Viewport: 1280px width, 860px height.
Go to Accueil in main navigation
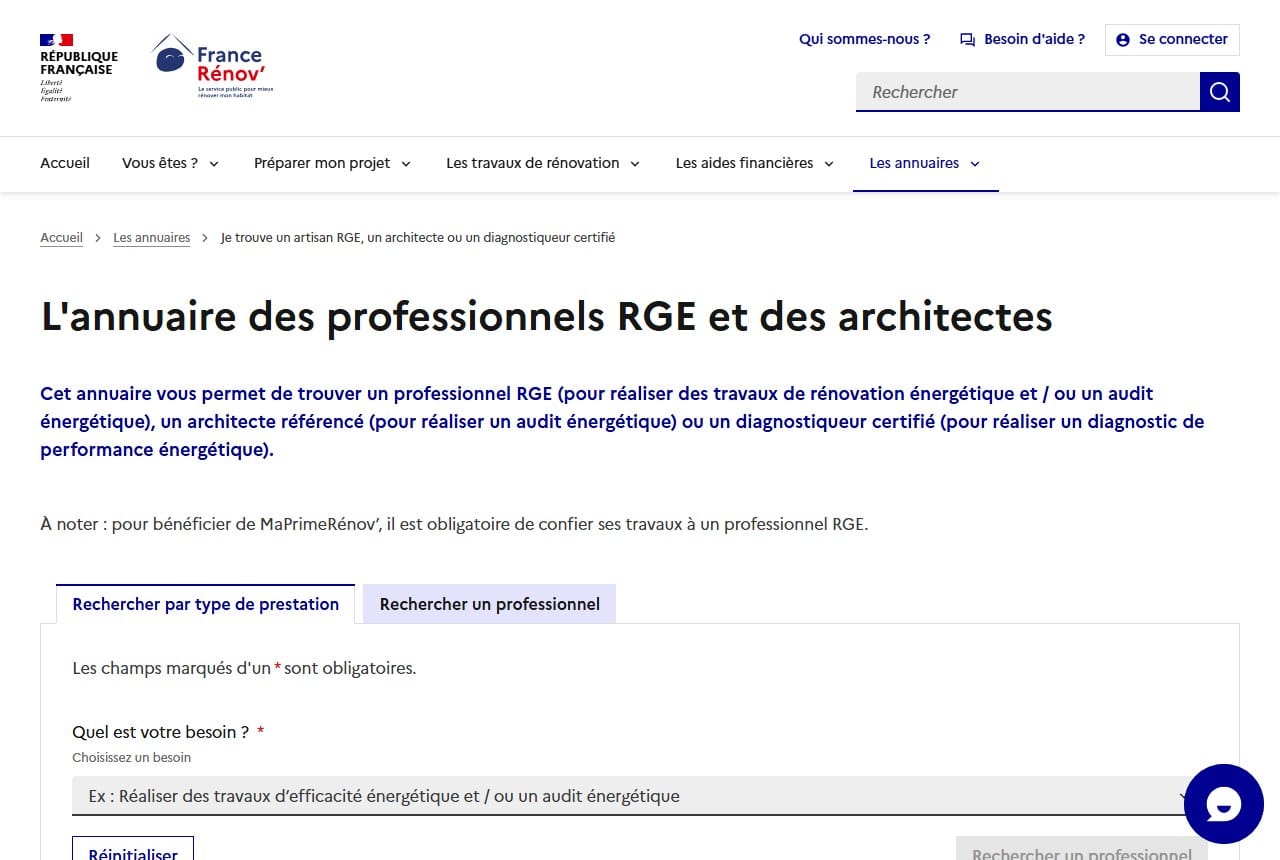pos(65,163)
